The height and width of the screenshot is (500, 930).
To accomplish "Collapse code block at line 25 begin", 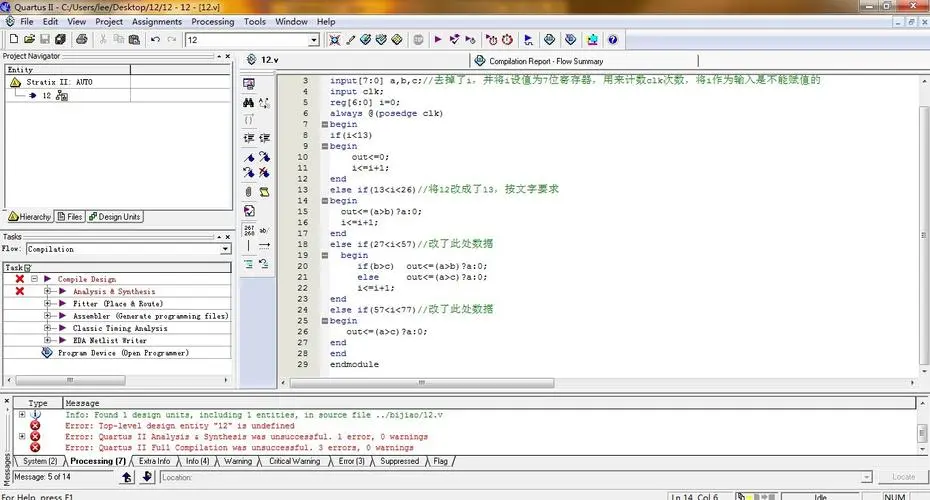I will coord(324,321).
